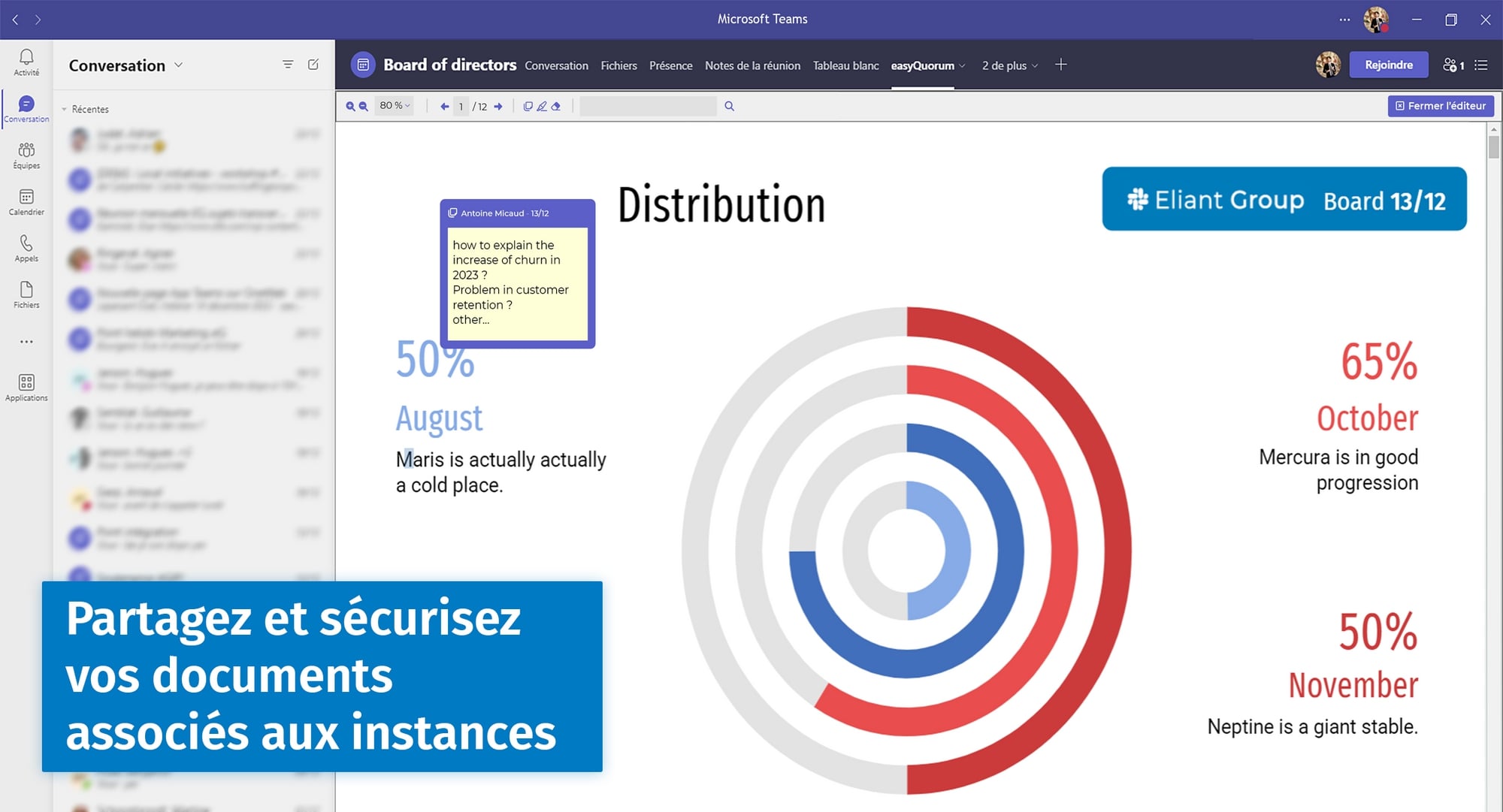Select the pen drawing tool

[x=542, y=107]
